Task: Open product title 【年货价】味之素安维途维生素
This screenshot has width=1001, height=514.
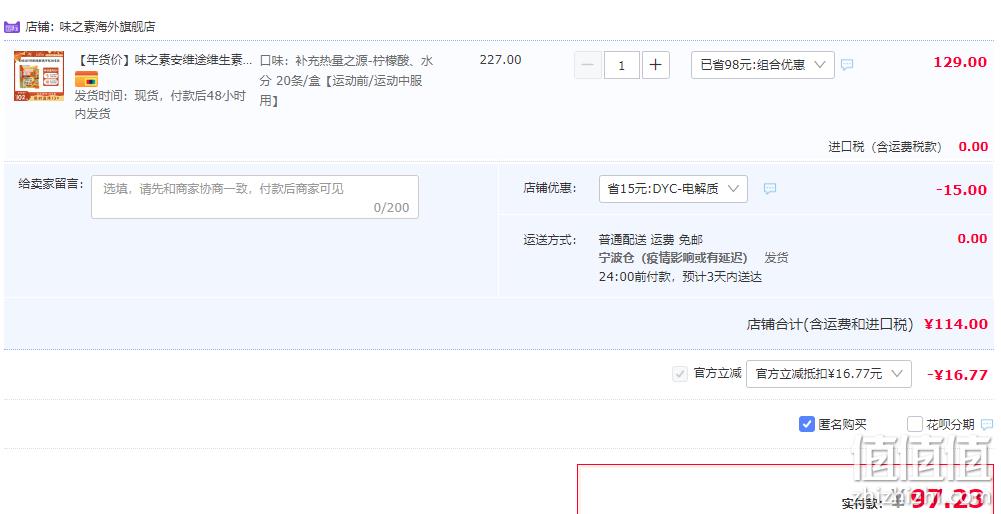Action: point(163,60)
